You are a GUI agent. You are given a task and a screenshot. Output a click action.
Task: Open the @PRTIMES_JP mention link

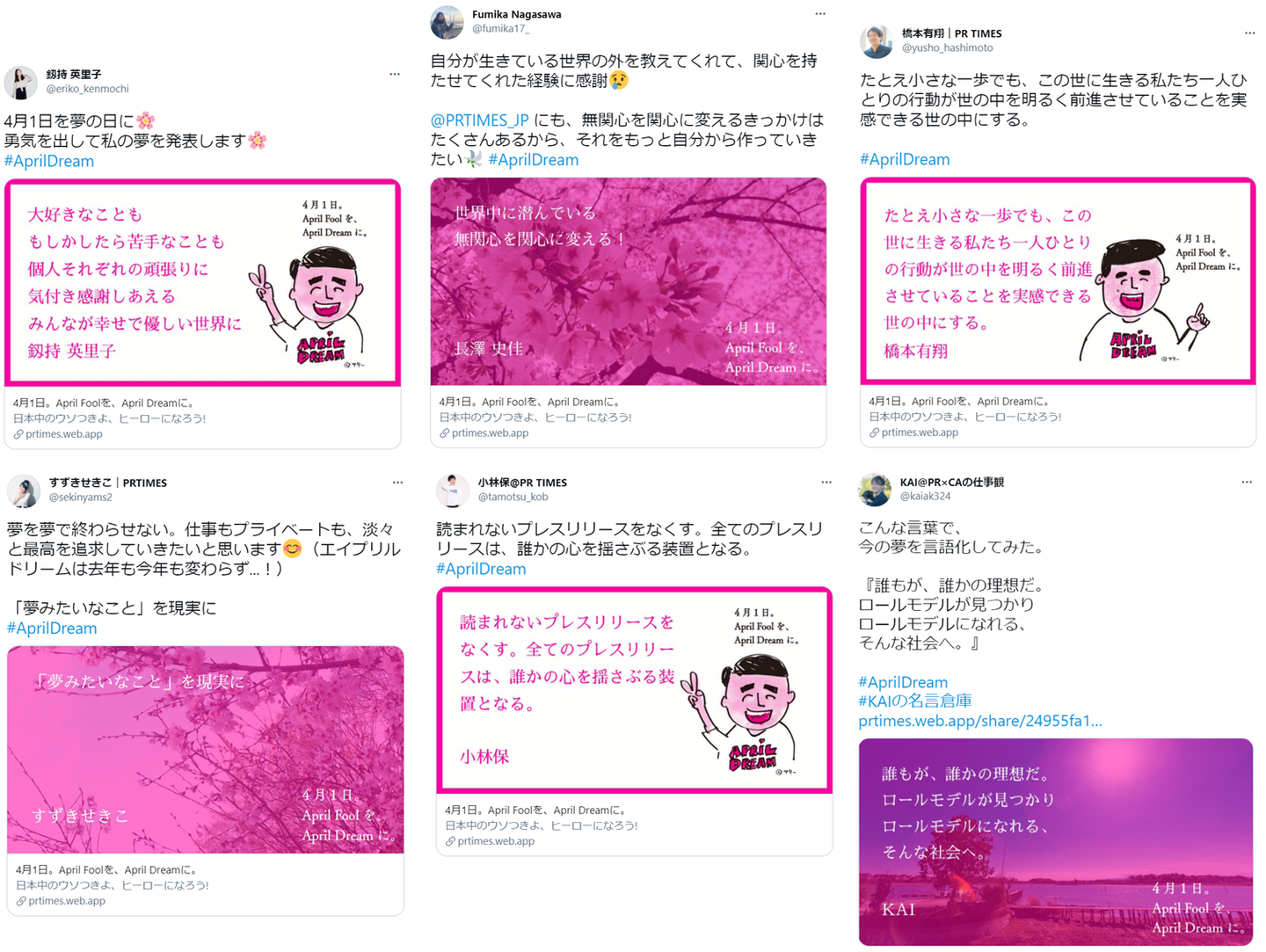(480, 120)
